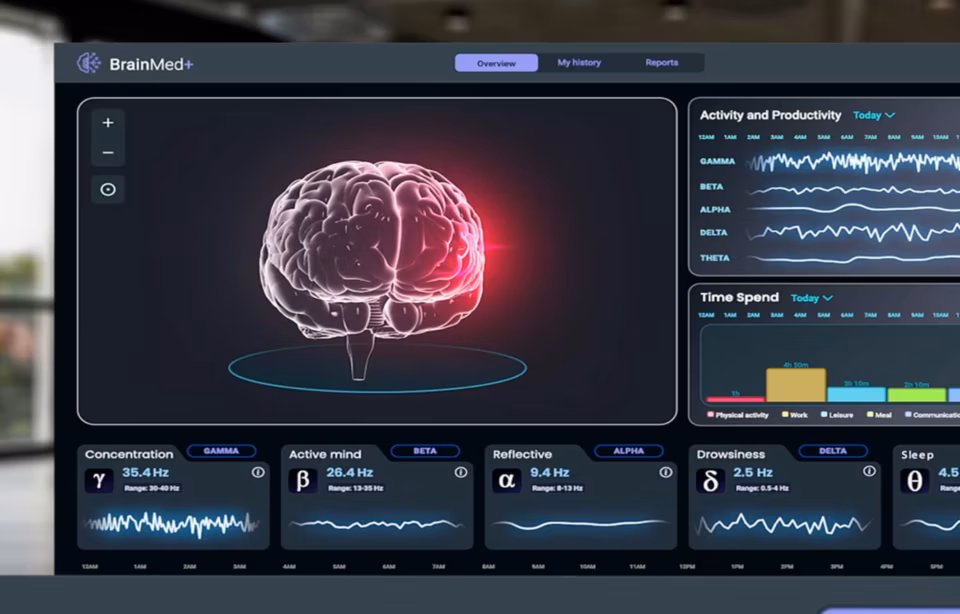Click the BETA badge on Active mind card
This screenshot has height=614, width=960.
click(425, 451)
